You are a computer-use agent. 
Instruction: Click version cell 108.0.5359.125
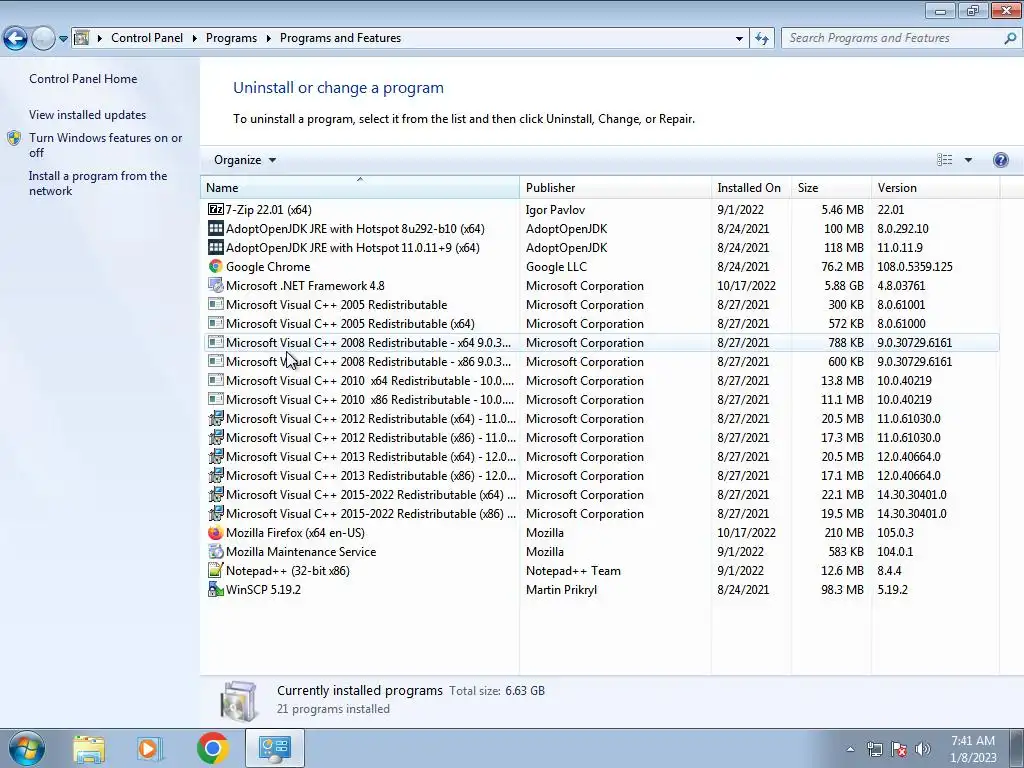(x=915, y=266)
